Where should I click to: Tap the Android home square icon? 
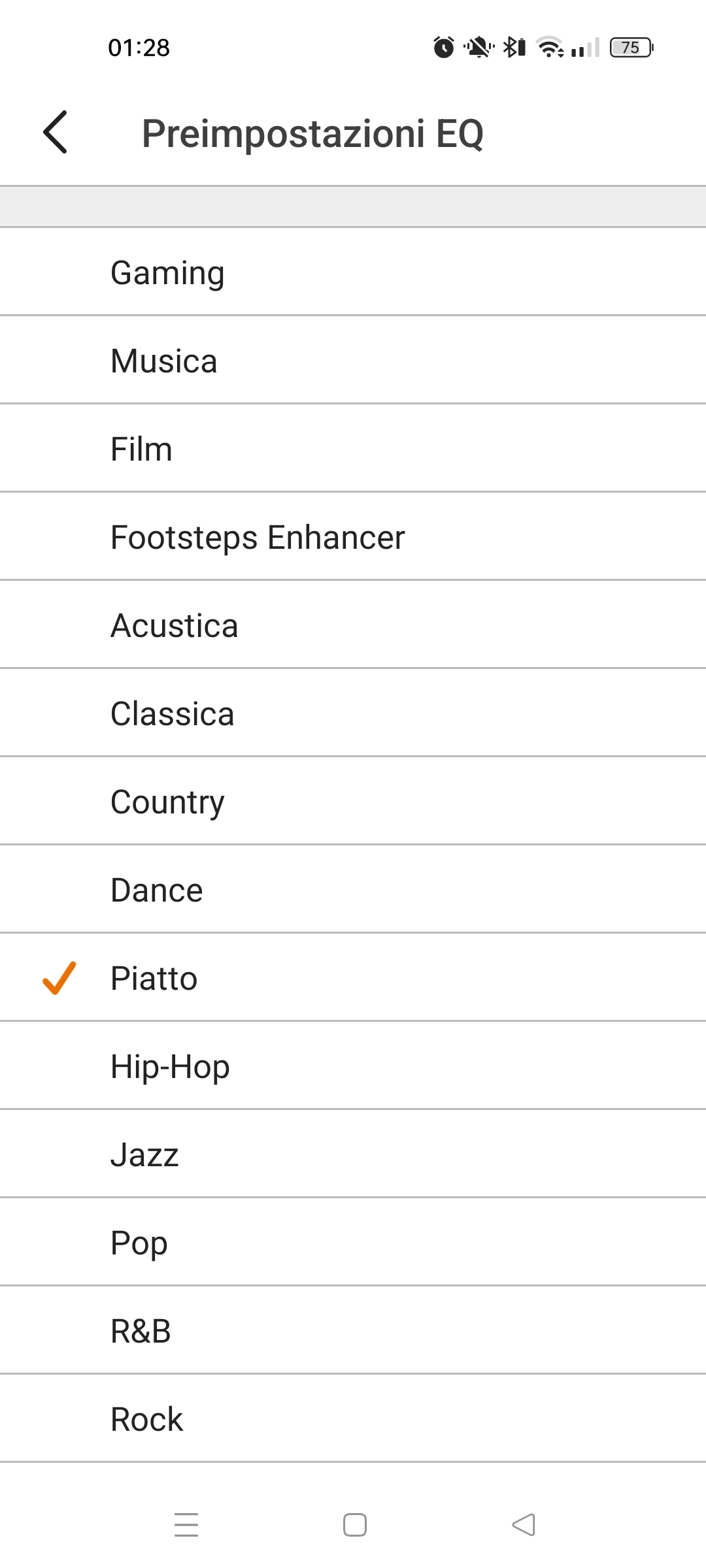point(355,1525)
